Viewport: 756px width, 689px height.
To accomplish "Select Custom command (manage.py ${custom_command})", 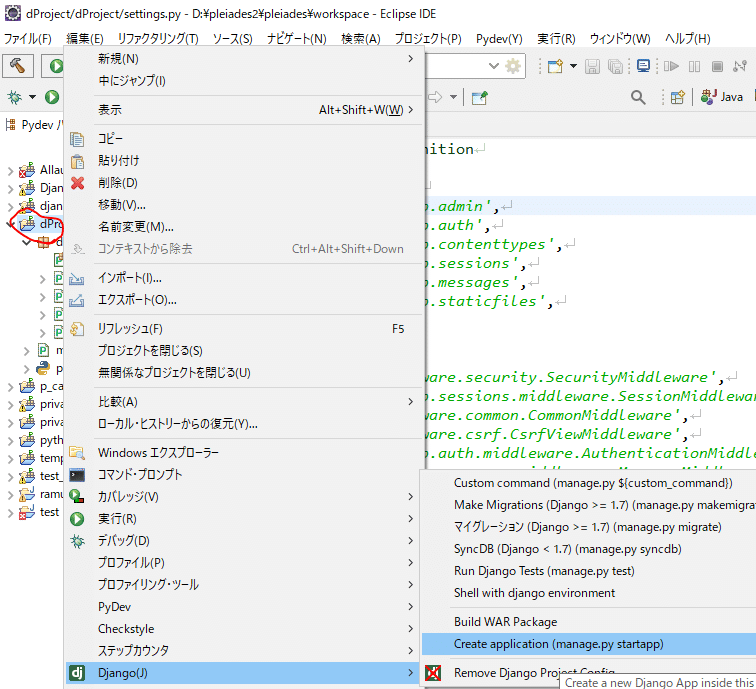I will point(589,483).
